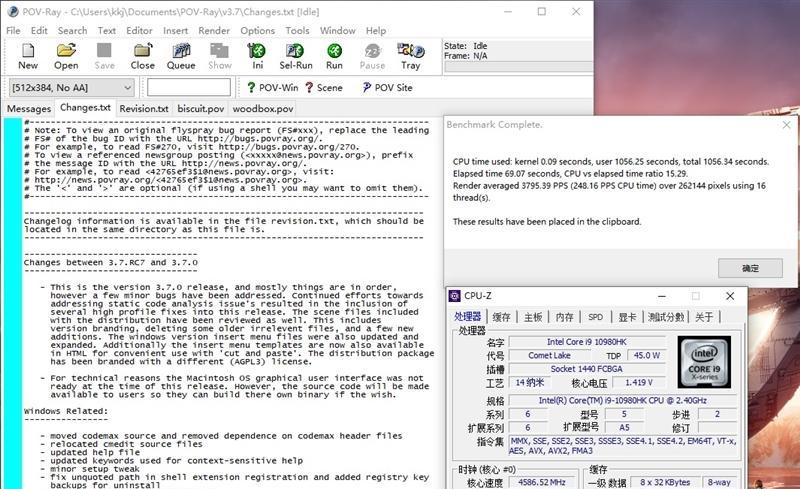Switch to the Revision.txt tab
This screenshot has width=800, height=489.
click(x=144, y=109)
